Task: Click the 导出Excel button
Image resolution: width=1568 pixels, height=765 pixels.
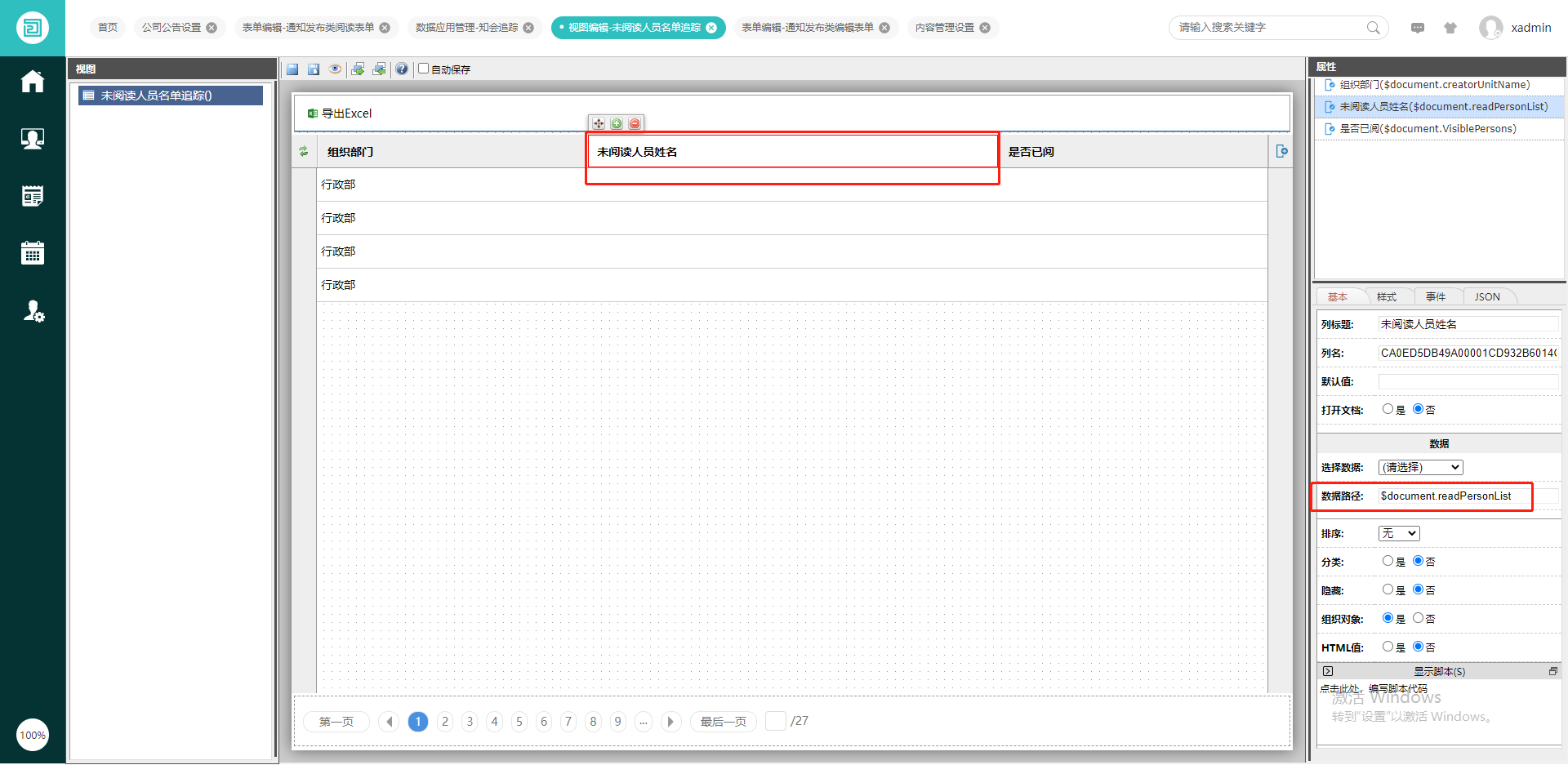Action: (340, 113)
